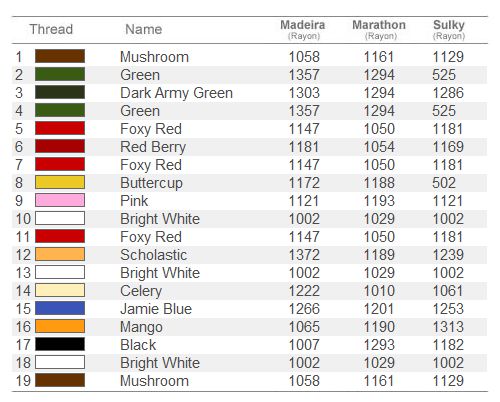Image resolution: width=500 pixels, height=402 pixels.
Task: Click the Red Berry color swatch
Action: (x=60, y=146)
